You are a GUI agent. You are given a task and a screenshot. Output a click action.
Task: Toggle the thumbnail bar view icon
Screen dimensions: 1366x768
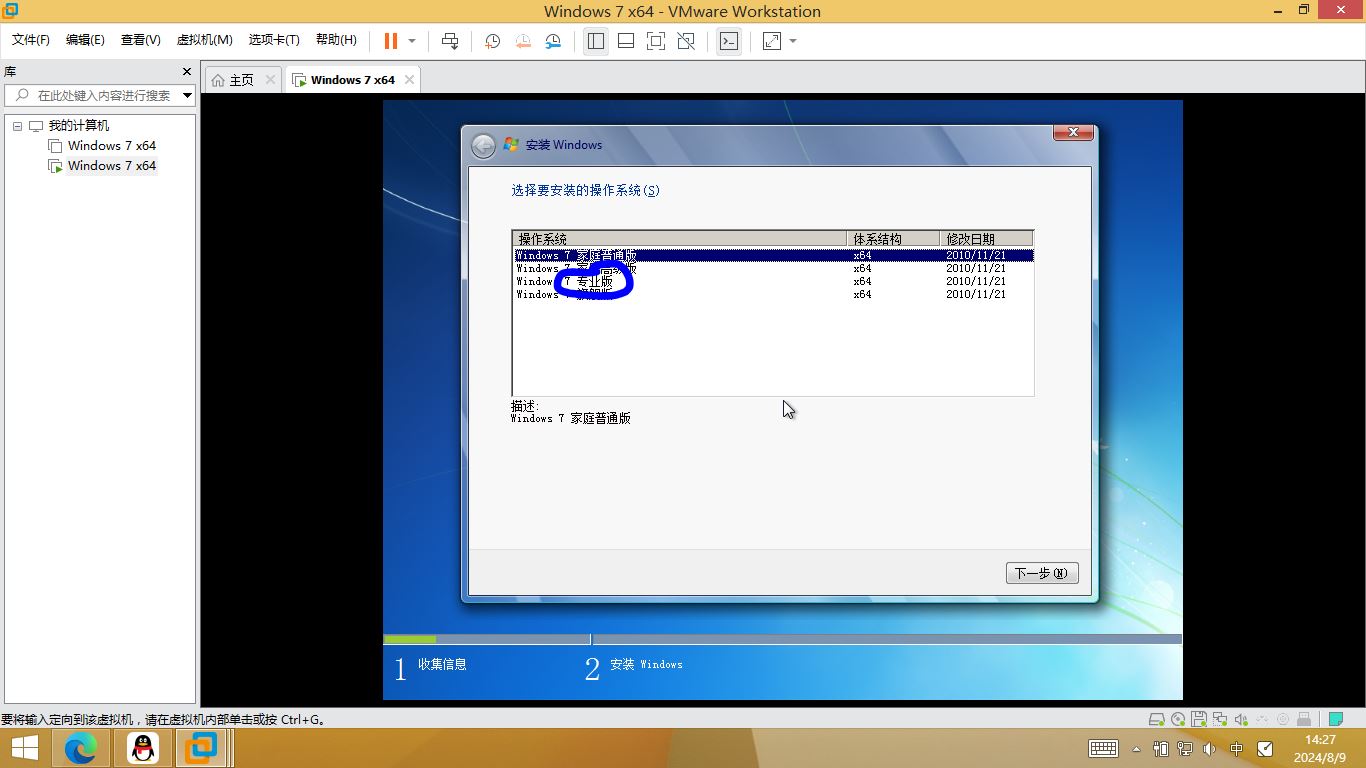tap(626, 41)
